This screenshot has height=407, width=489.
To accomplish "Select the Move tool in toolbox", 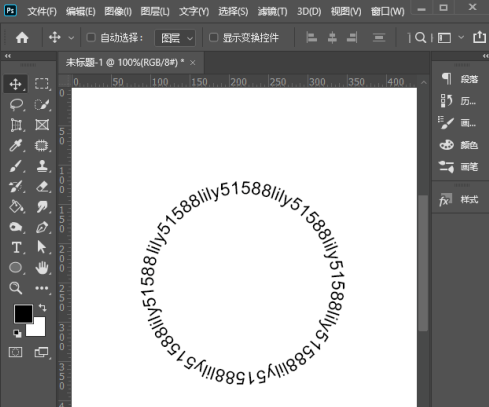I will (16, 84).
